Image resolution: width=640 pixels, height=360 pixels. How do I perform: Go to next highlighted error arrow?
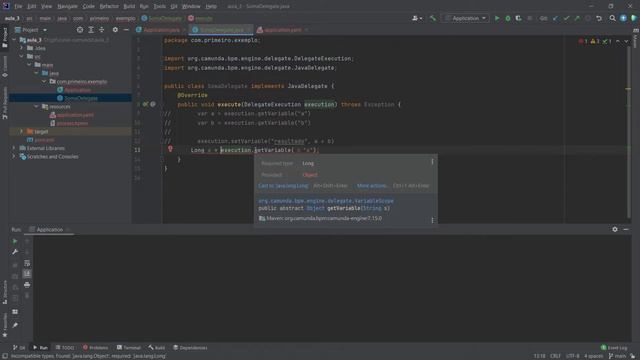[626, 41]
